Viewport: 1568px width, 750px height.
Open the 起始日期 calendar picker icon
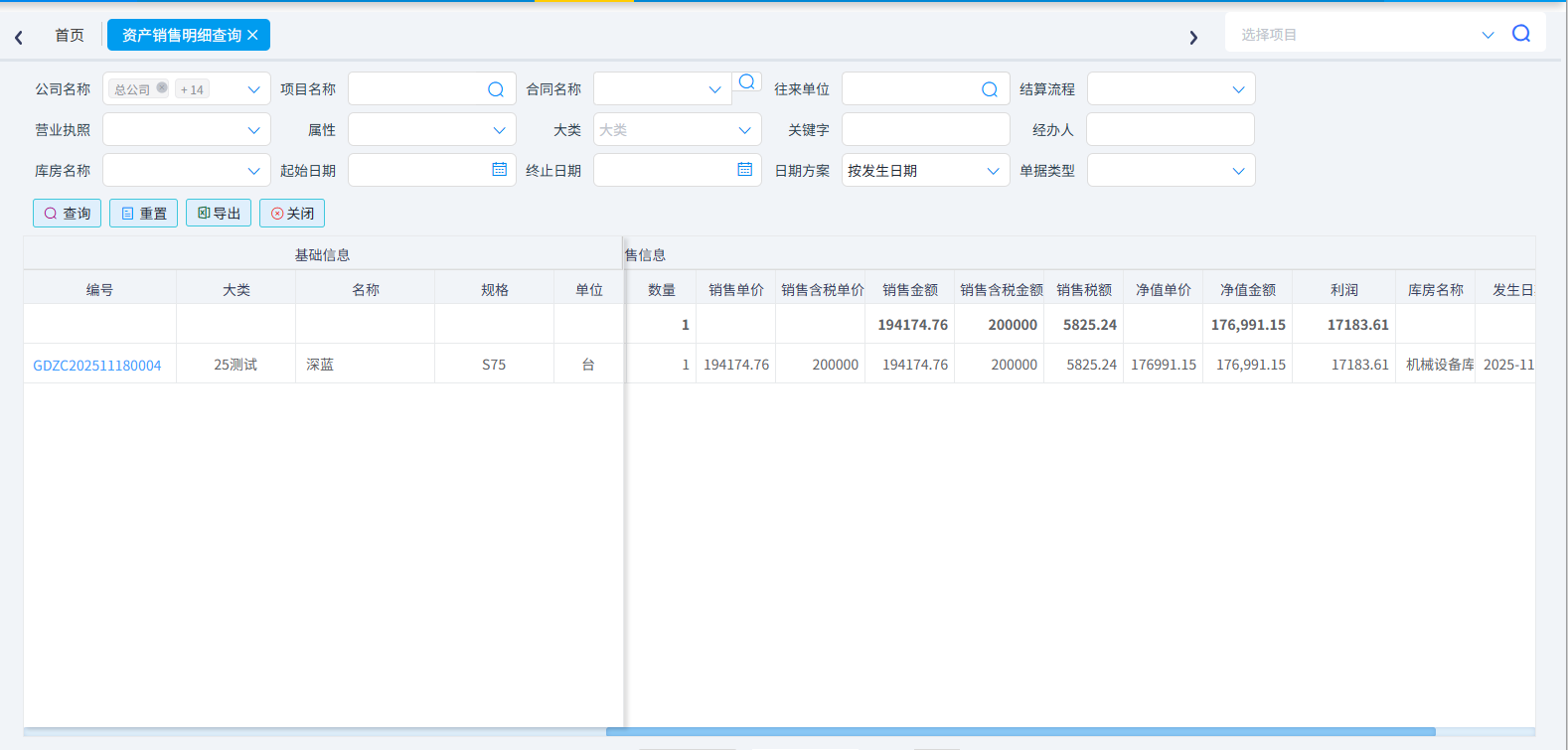499,170
